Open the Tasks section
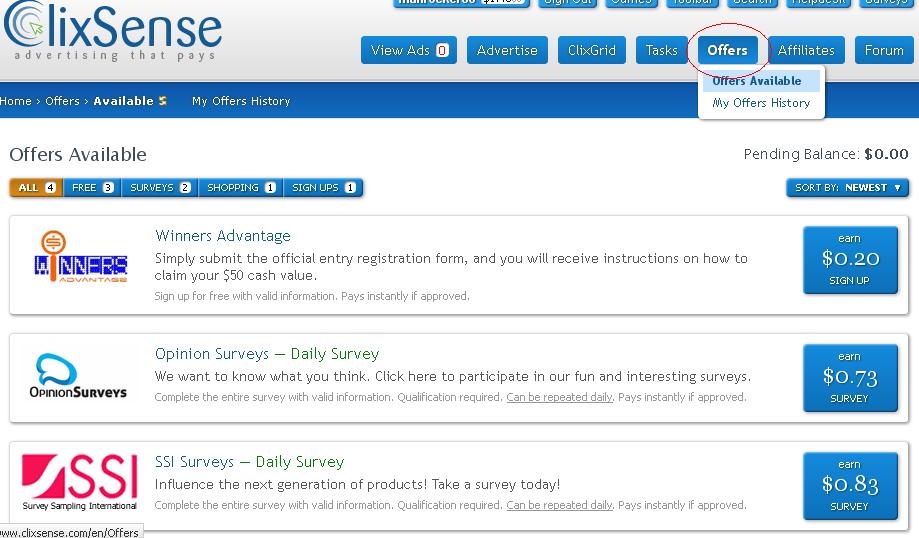This screenshot has height=538, width=919. coord(661,50)
